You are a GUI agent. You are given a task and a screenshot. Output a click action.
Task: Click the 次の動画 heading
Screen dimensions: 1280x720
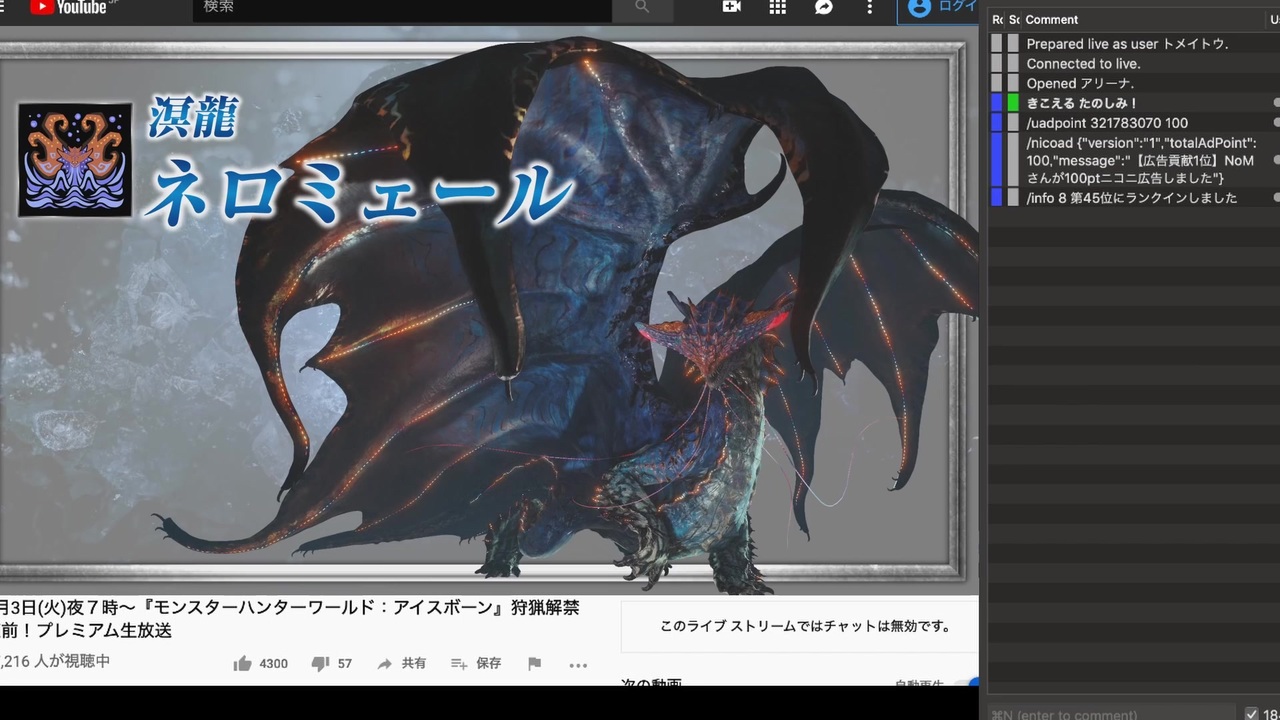click(x=651, y=683)
